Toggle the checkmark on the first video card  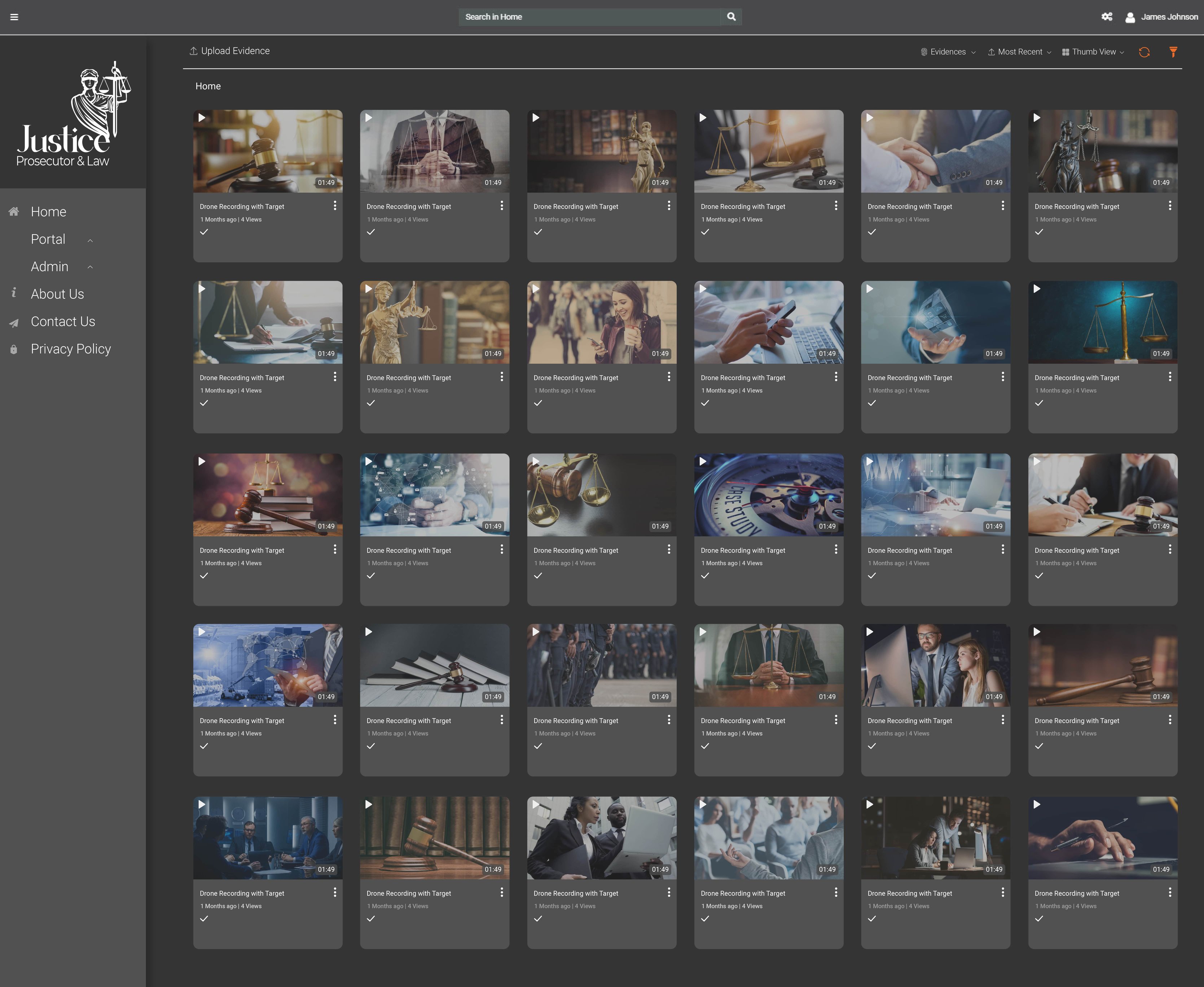pos(204,232)
